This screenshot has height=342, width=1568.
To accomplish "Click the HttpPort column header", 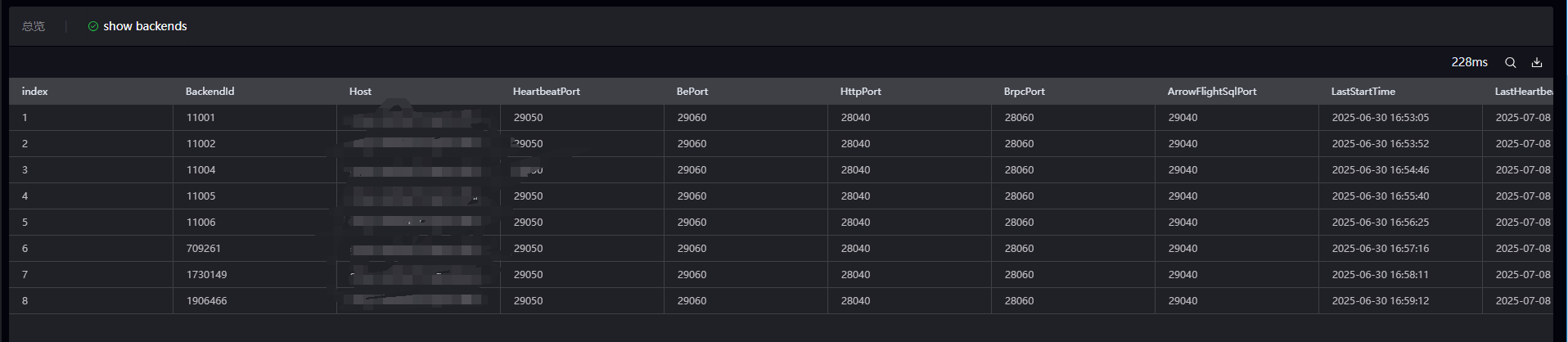I will 860,92.
